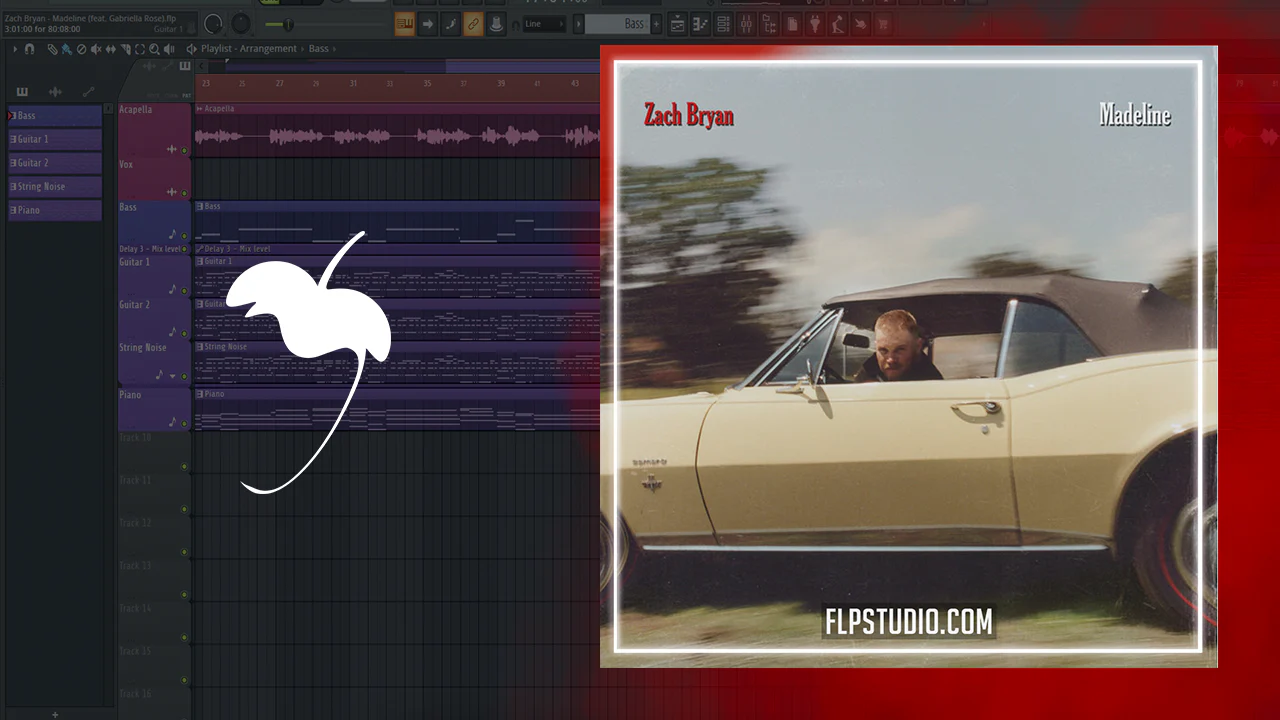Select the Delay 3 - Mix level automation clip
The width and height of the screenshot is (1280, 720).
click(397, 249)
